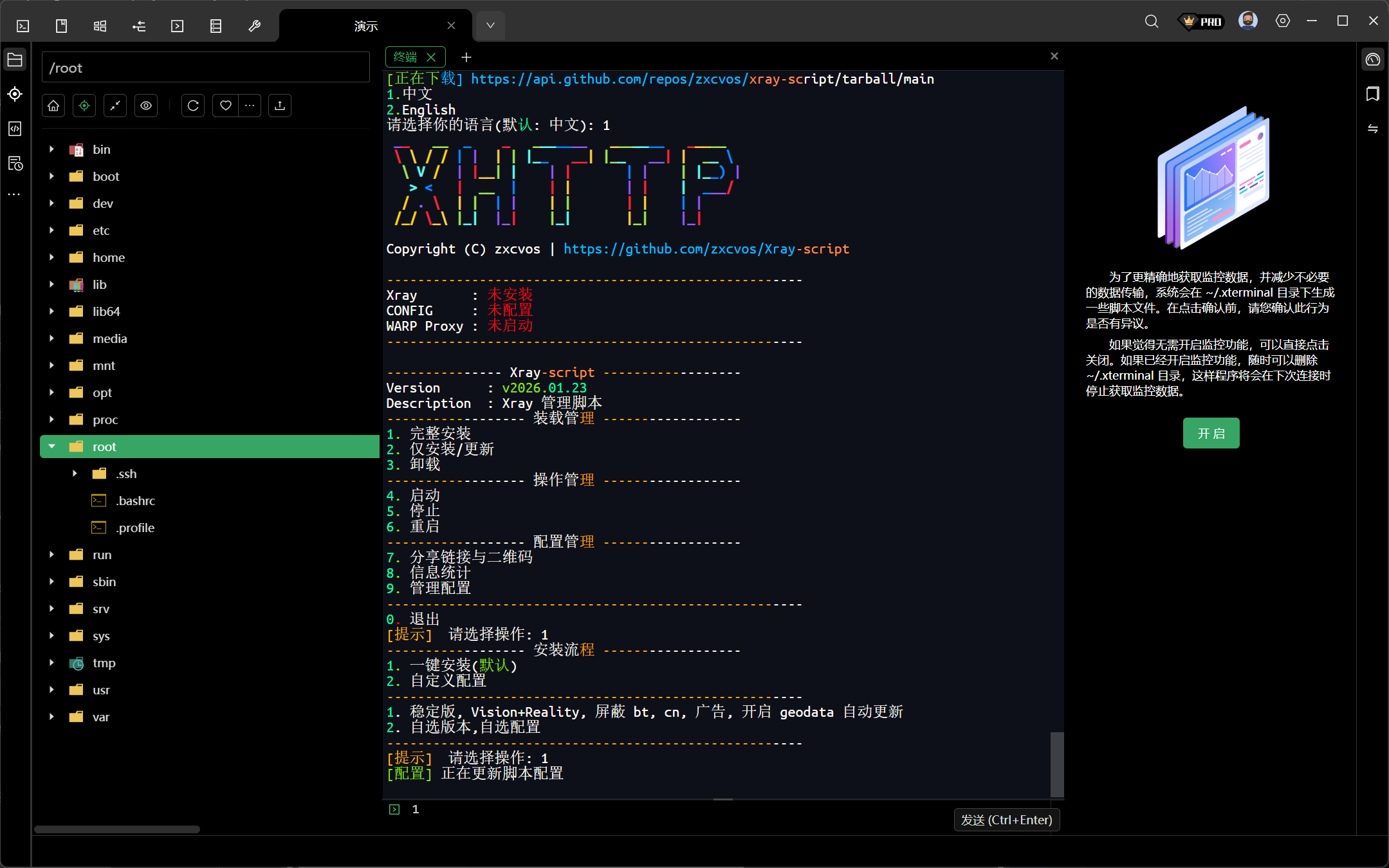1389x868 pixels.
Task: Expand the .ssh folder
Action: coord(75,474)
